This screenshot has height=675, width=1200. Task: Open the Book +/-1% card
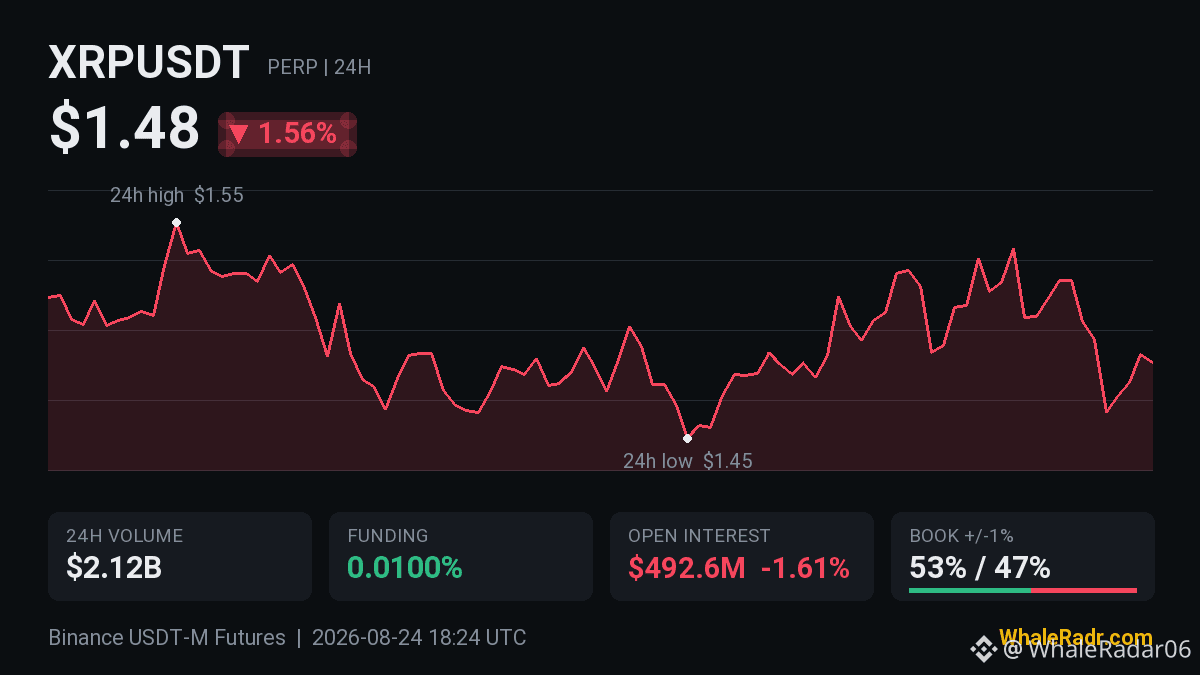tap(1023, 556)
